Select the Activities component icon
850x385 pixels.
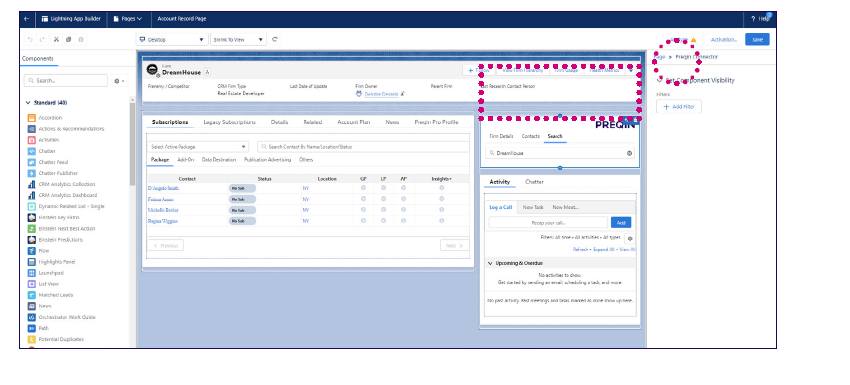(x=31, y=140)
